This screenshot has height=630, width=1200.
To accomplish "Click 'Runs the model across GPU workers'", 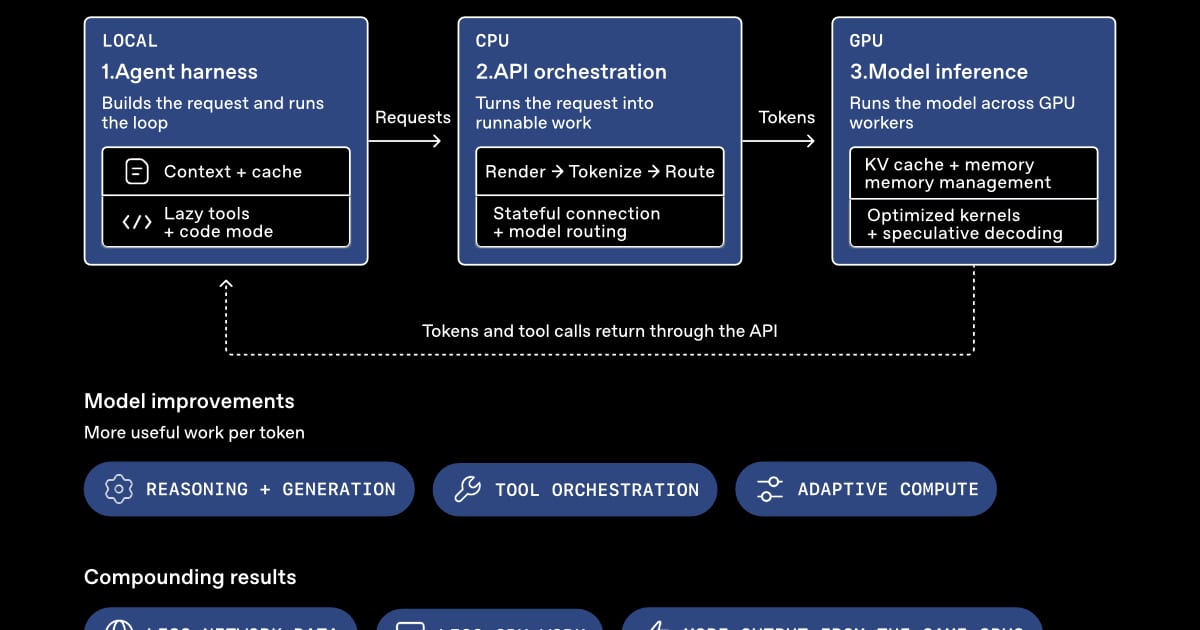I will [x=962, y=113].
